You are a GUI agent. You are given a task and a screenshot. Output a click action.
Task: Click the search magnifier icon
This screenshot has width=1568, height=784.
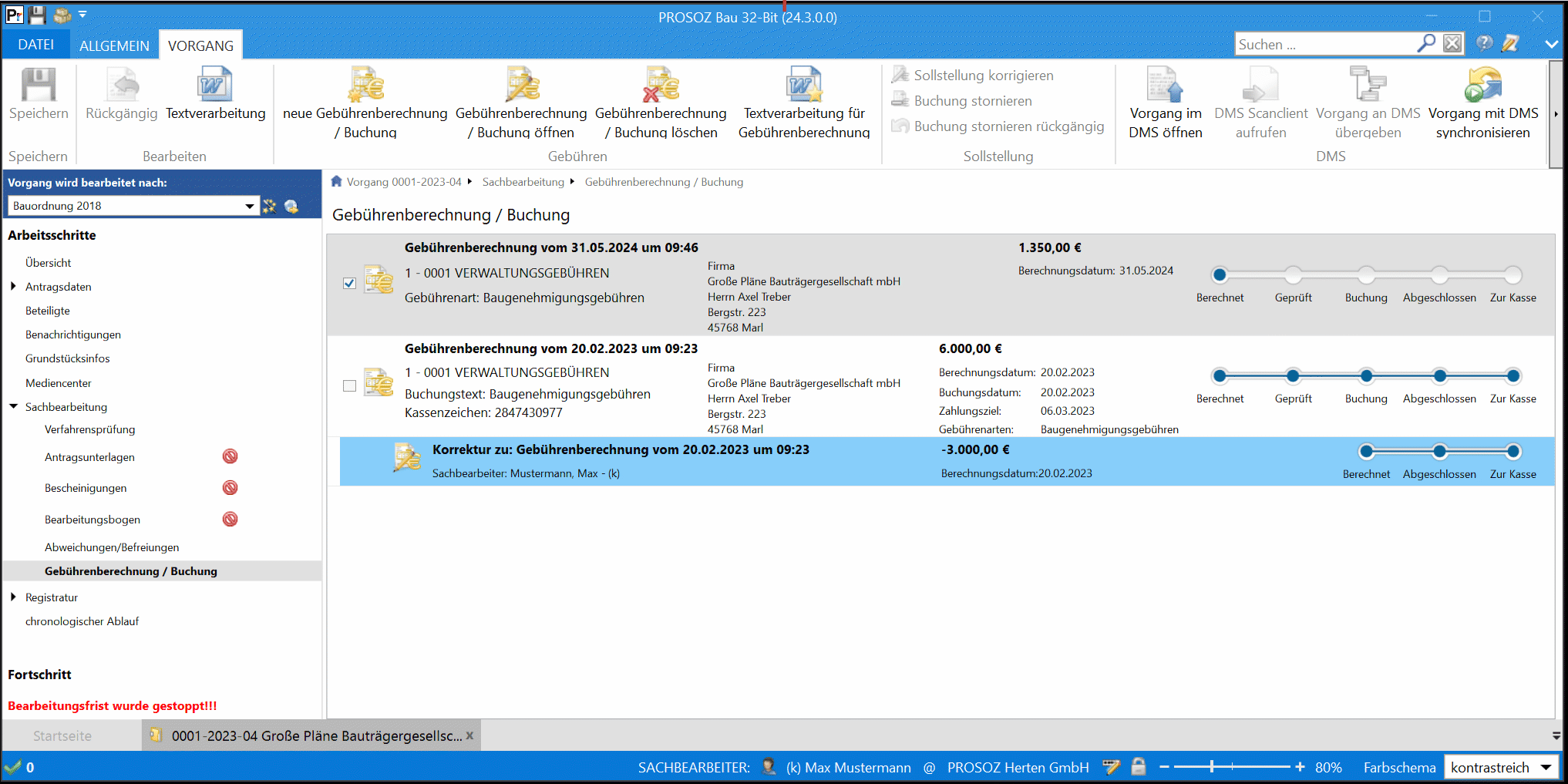1426,44
